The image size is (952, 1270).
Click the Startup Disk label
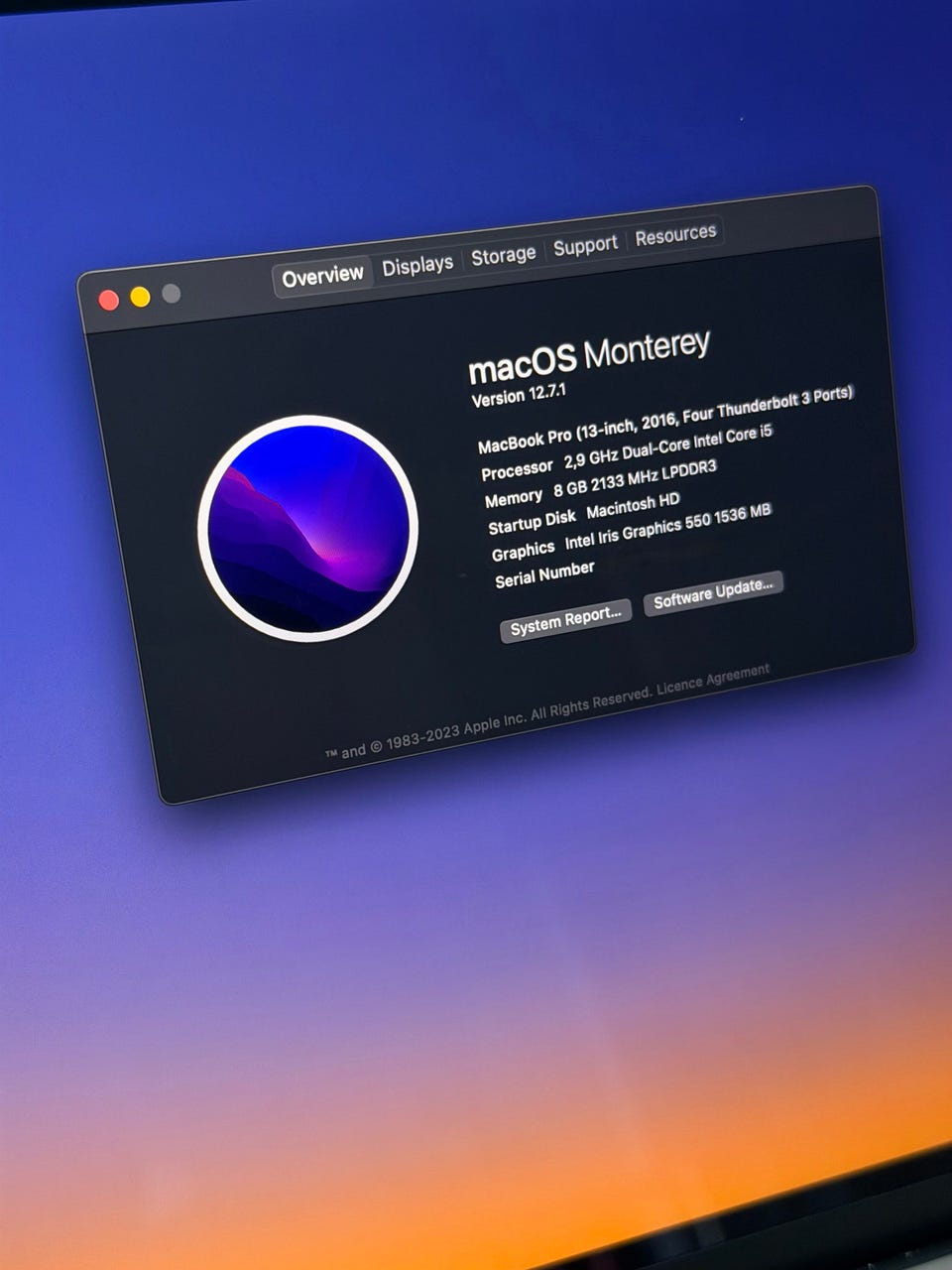532,521
